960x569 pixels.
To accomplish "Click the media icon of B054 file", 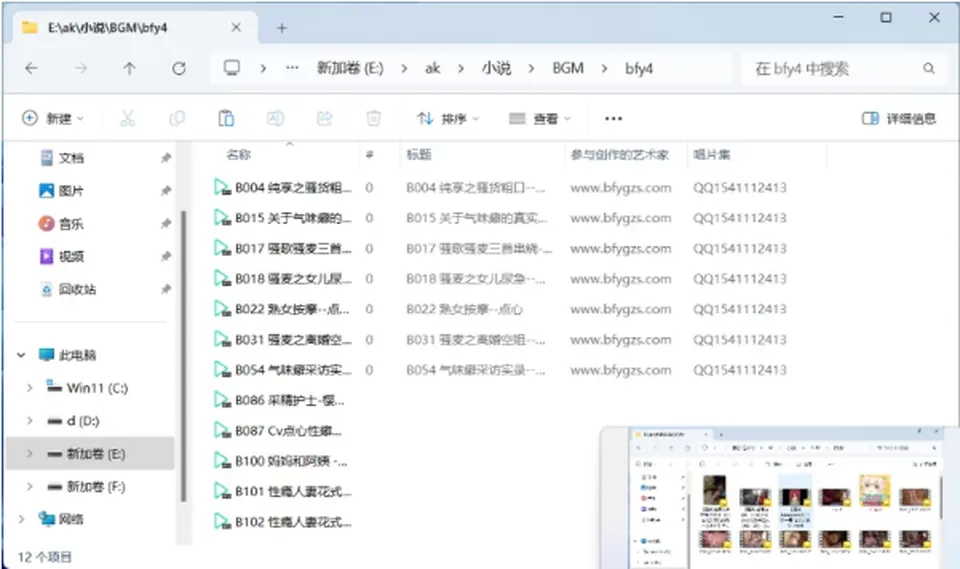I will pyautogui.click(x=222, y=369).
